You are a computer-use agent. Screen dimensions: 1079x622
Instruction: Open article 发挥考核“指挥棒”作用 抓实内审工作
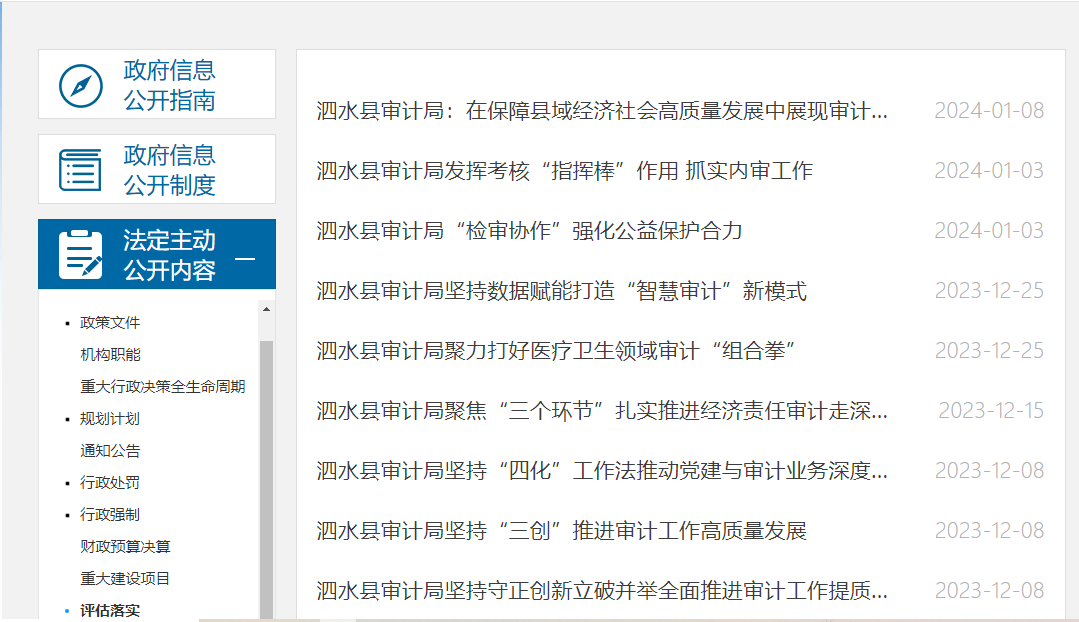coord(565,171)
